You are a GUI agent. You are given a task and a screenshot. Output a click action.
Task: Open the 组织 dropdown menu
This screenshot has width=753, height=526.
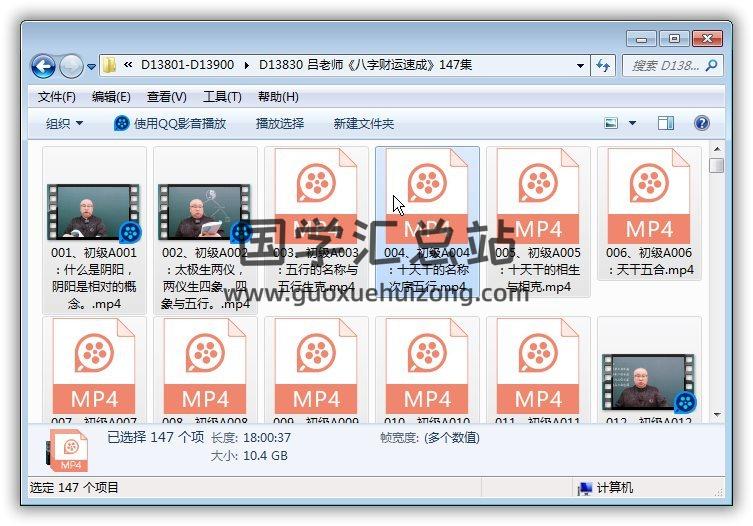[x=65, y=123]
